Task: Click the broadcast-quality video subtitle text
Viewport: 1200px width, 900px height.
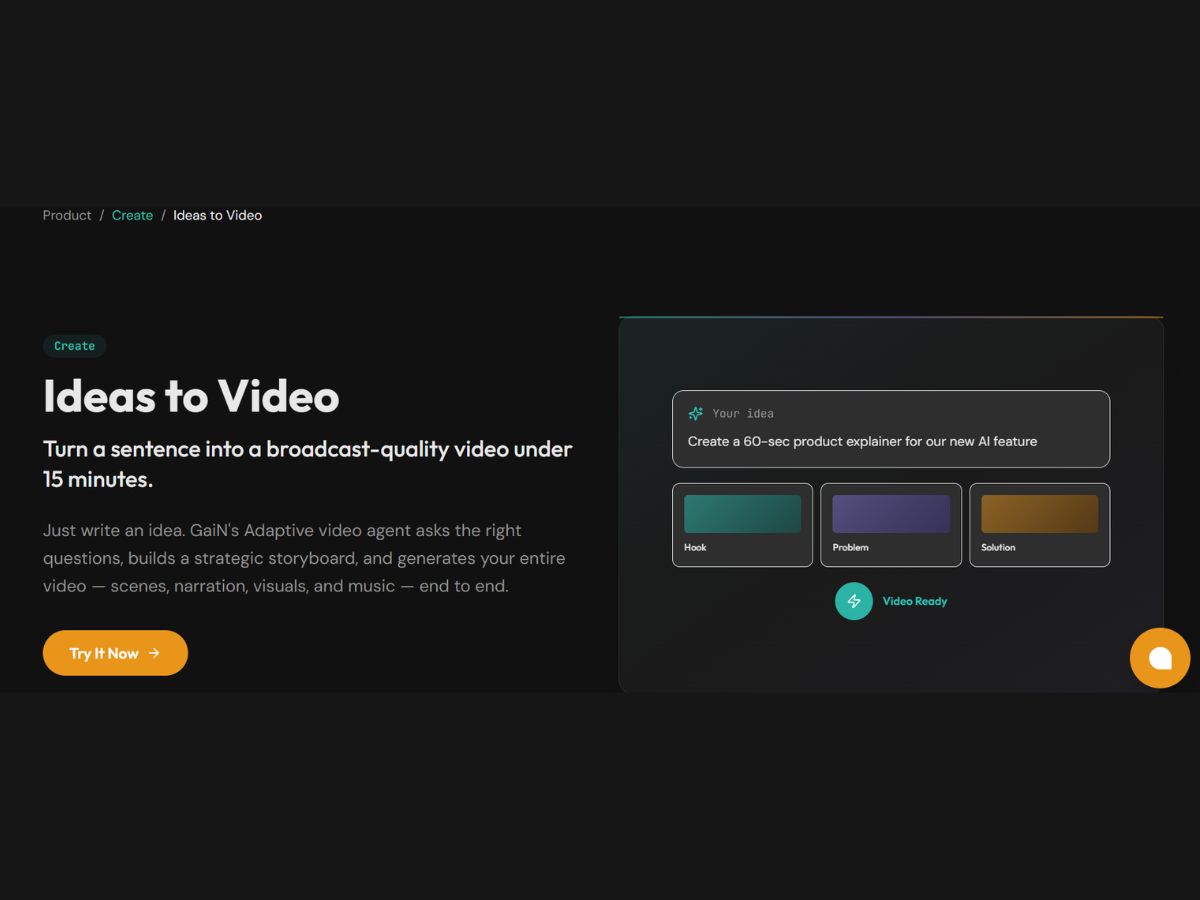Action: pos(308,464)
